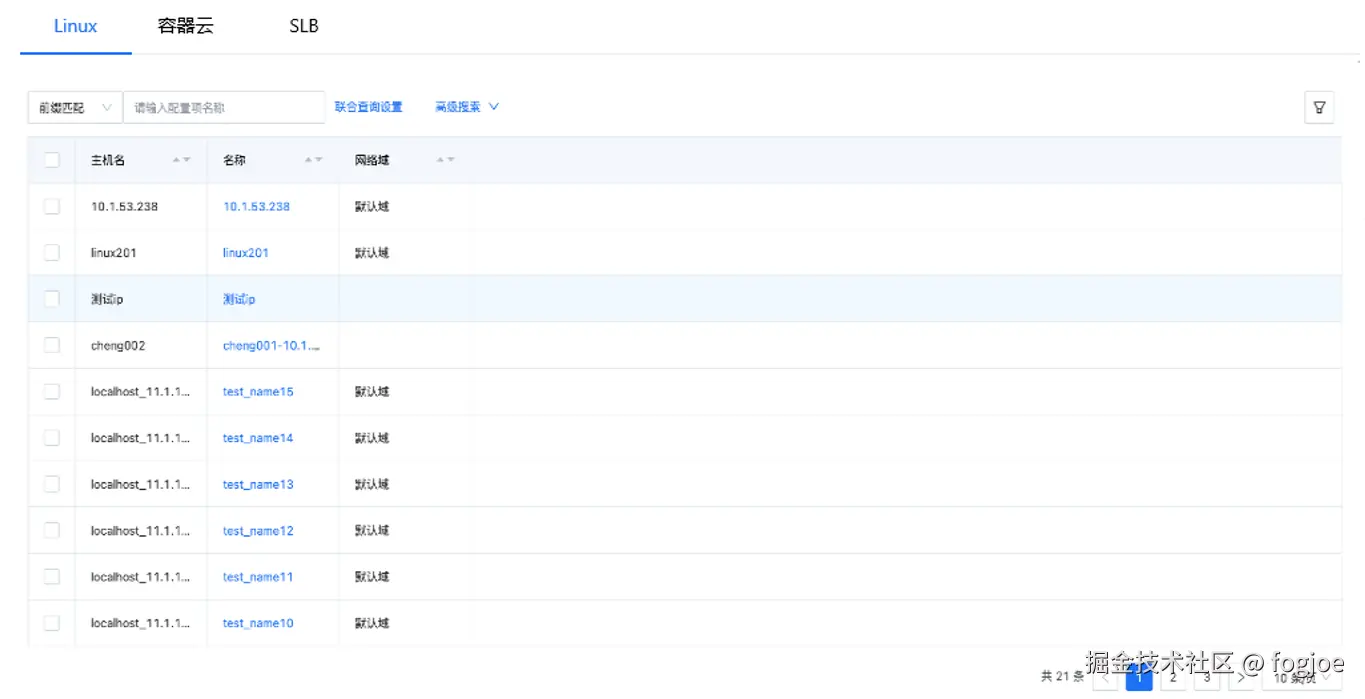The width and height of the screenshot is (1365, 699).
Task: Click the 主机名 column header text
Action: click(108, 160)
